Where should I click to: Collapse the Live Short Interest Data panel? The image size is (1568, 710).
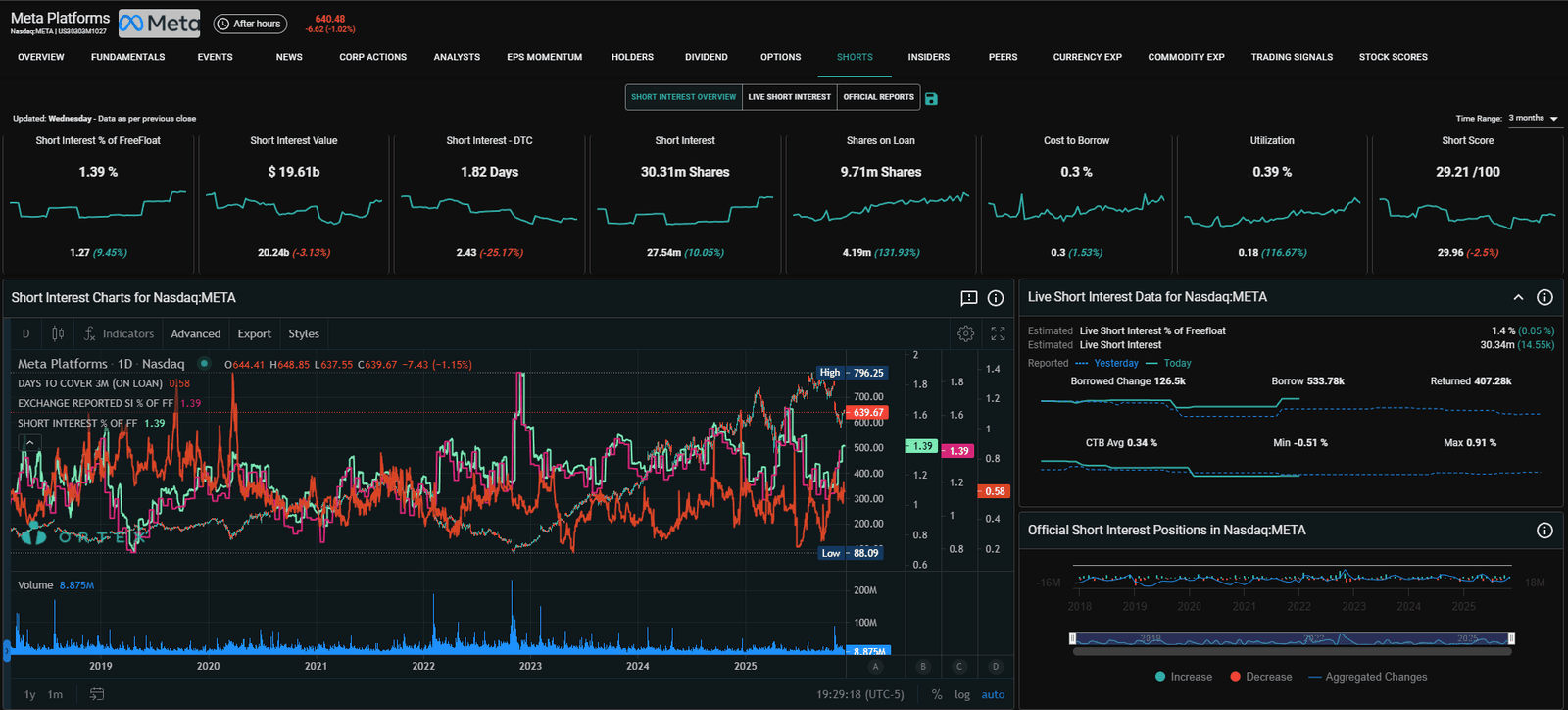click(x=1518, y=297)
